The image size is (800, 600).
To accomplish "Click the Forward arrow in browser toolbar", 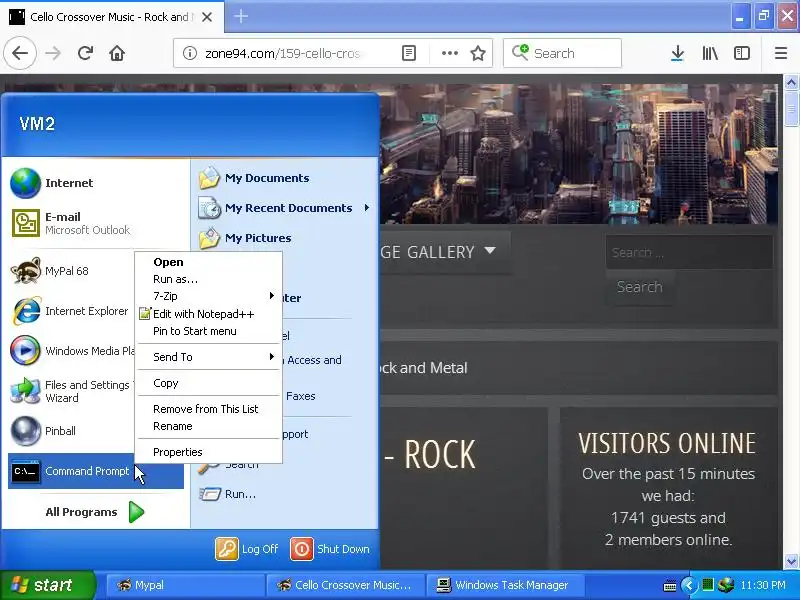I will tap(53, 53).
